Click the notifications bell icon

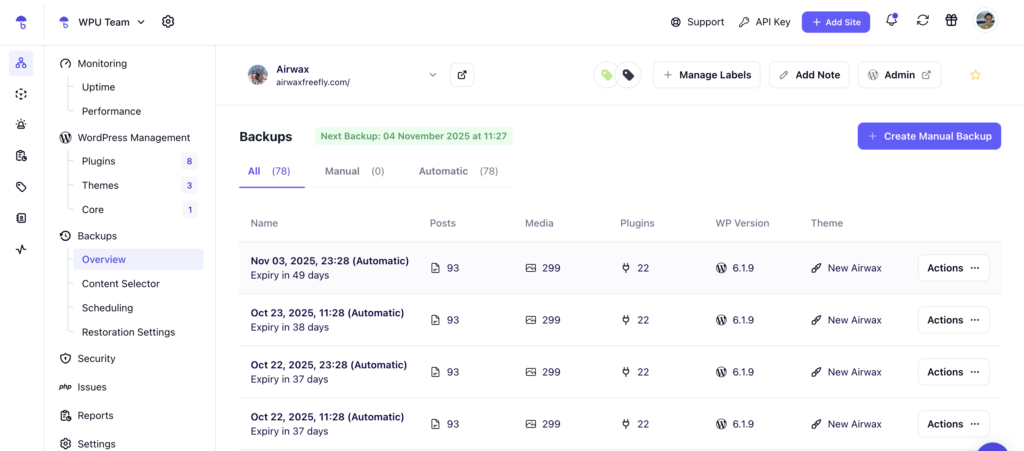[x=891, y=21]
